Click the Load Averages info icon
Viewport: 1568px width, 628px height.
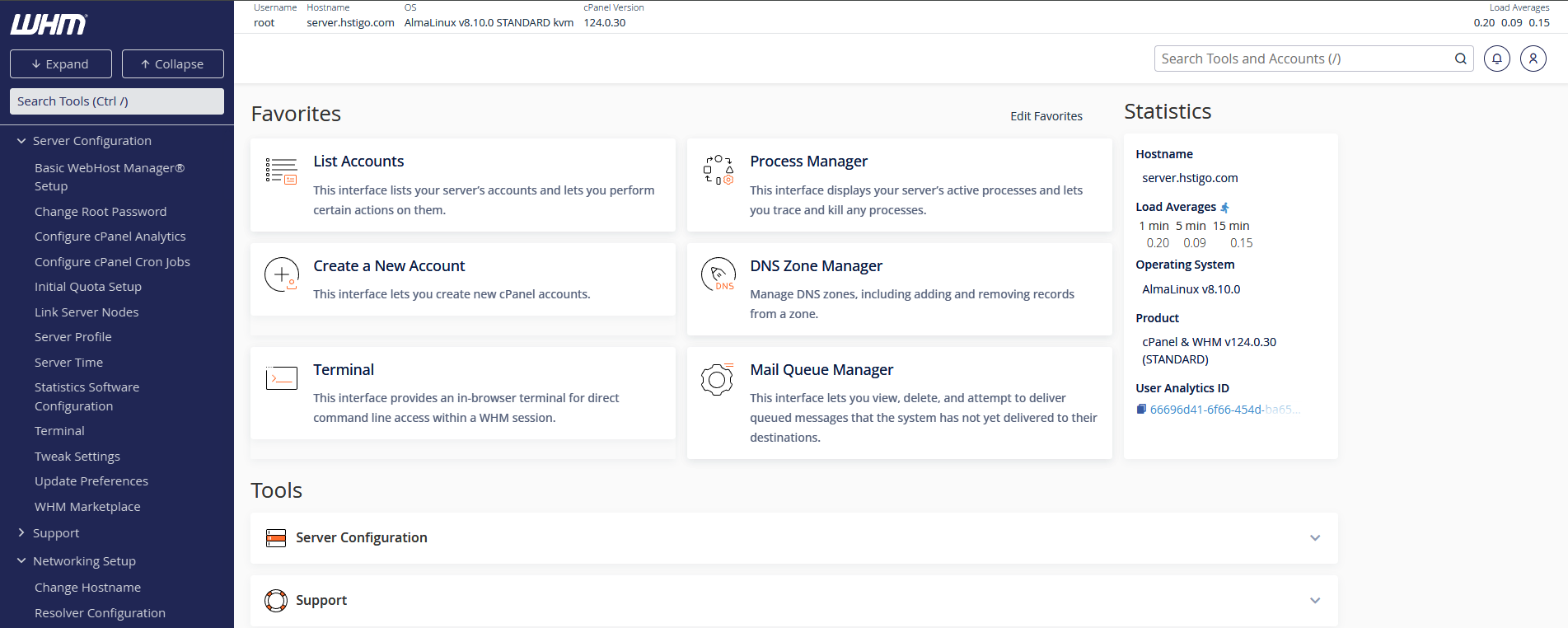click(1224, 208)
